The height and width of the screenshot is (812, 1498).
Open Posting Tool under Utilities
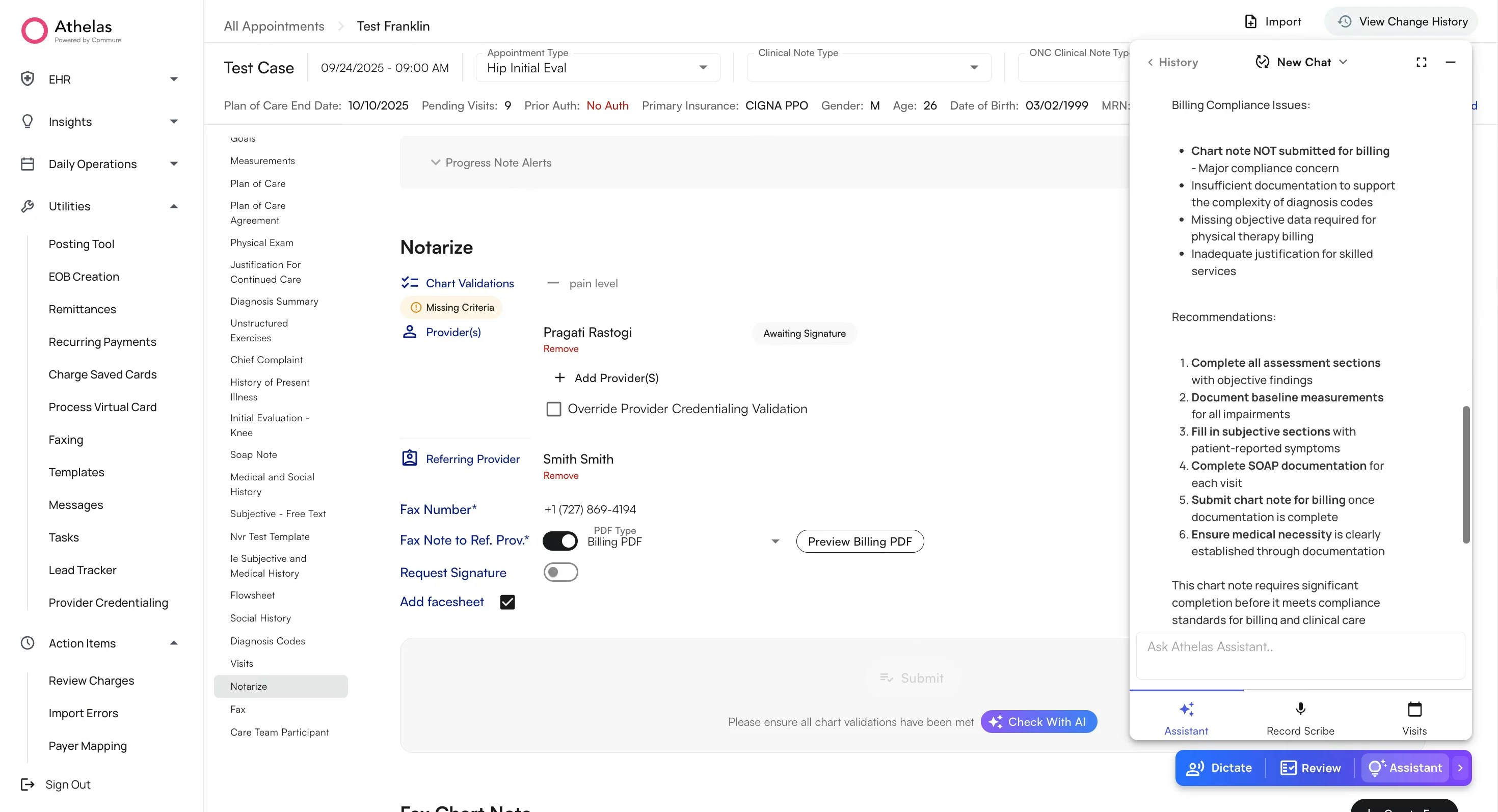point(82,244)
